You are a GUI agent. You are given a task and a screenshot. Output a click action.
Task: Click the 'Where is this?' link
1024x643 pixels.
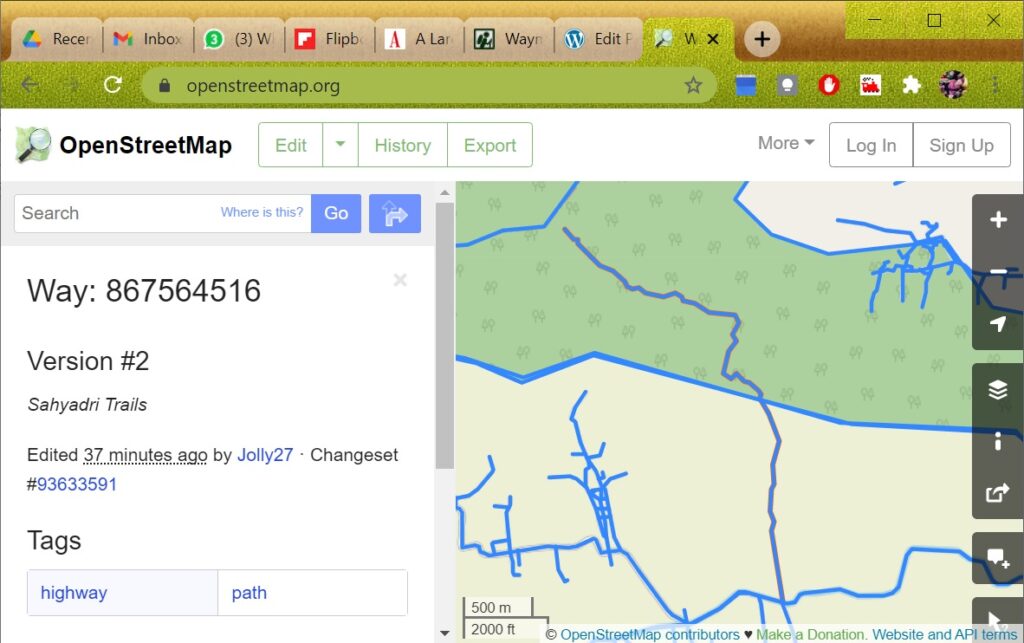pyautogui.click(x=262, y=212)
